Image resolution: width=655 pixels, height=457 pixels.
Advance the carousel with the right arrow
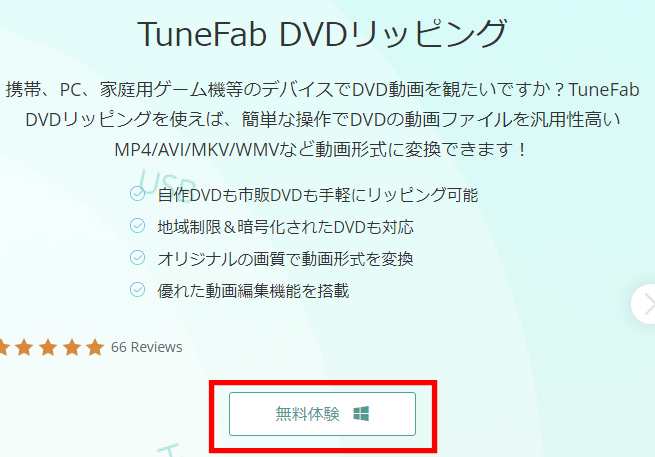click(x=645, y=304)
